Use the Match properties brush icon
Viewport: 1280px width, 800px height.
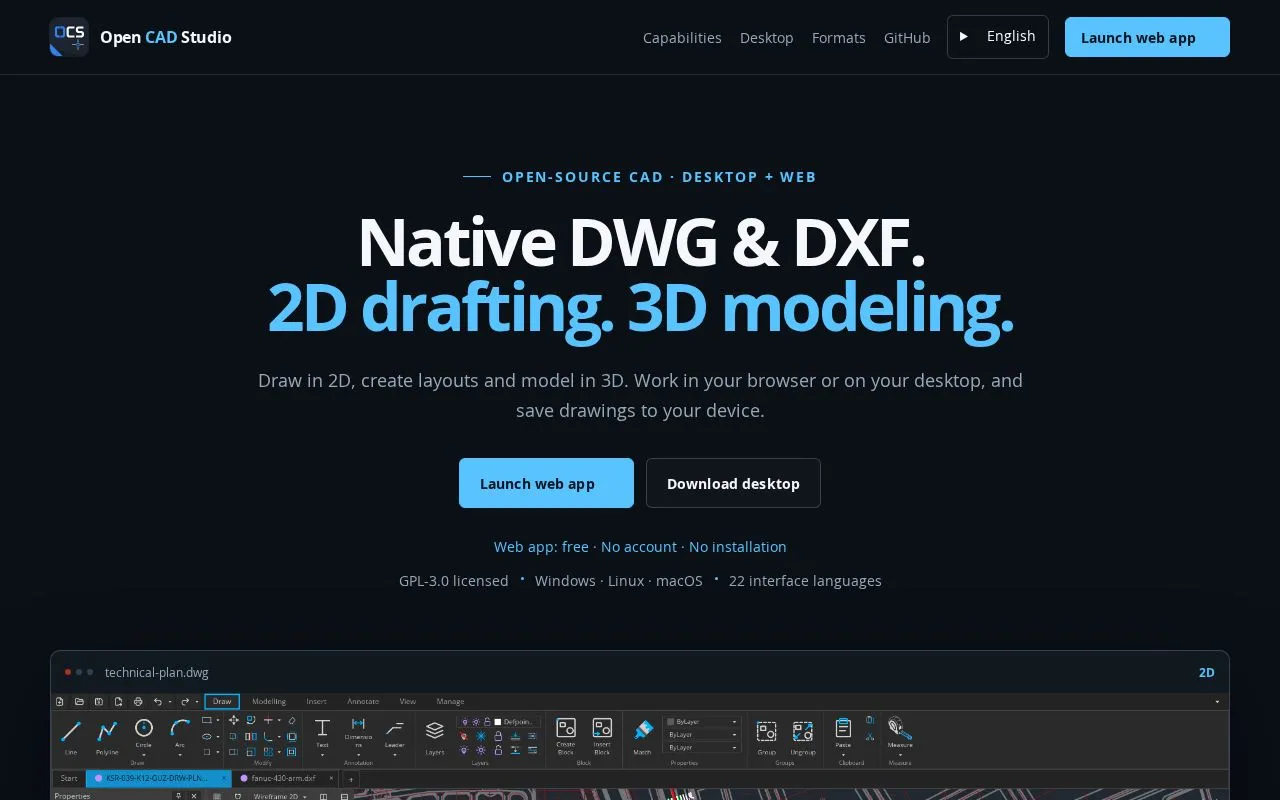(x=643, y=729)
